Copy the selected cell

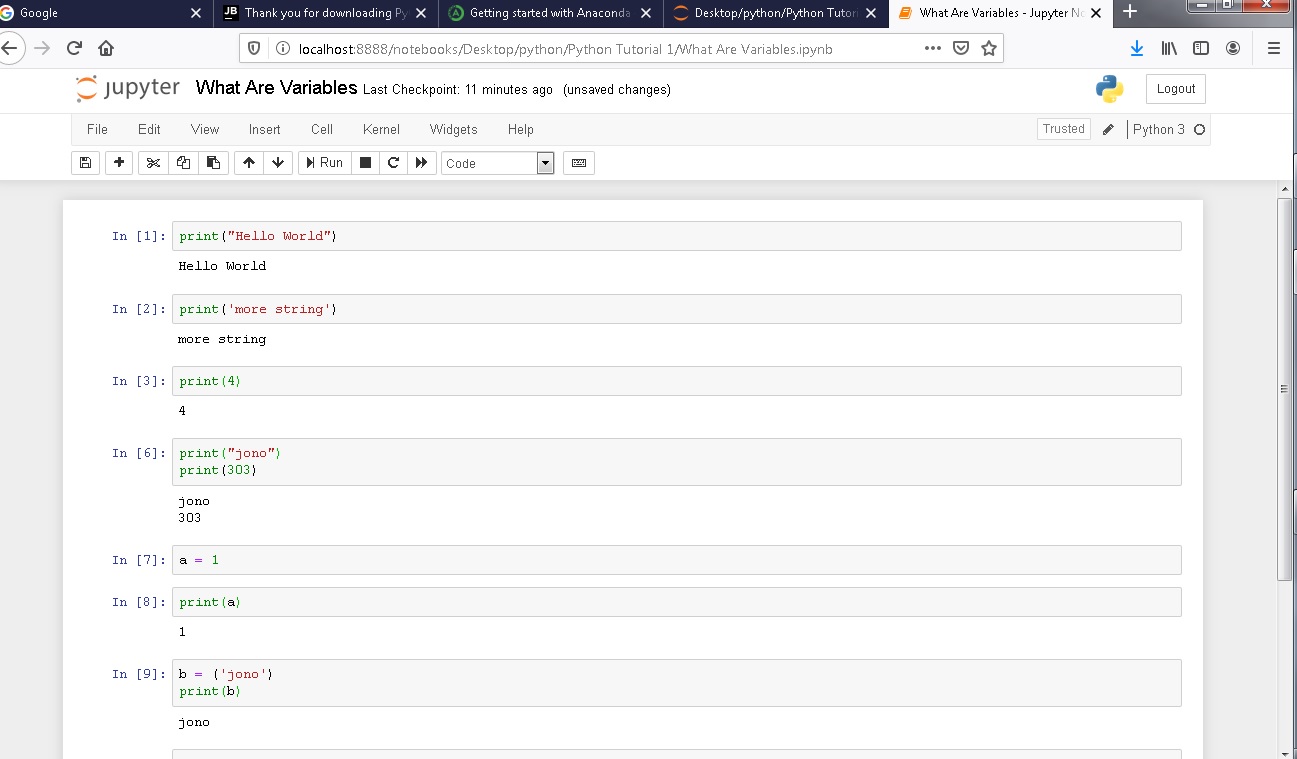click(183, 162)
